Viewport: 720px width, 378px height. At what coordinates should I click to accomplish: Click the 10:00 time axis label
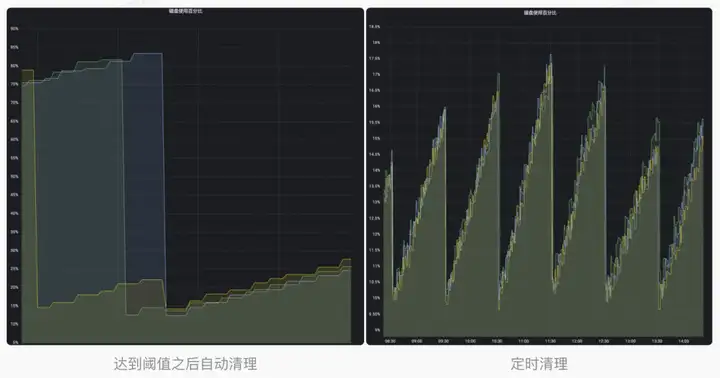pyautogui.click(x=470, y=341)
